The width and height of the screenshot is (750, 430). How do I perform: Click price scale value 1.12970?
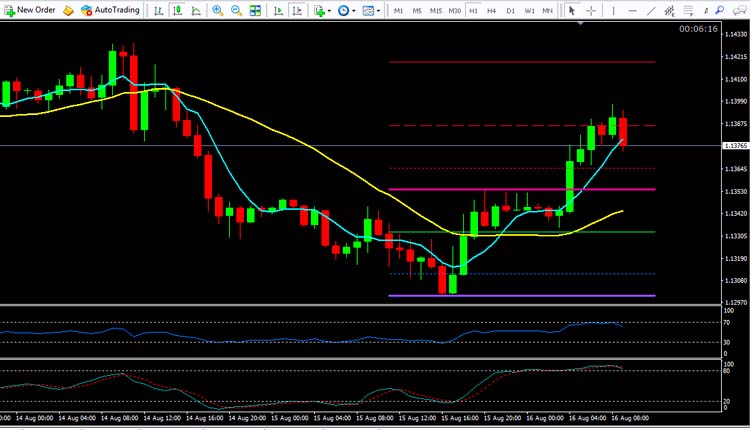[736, 302]
